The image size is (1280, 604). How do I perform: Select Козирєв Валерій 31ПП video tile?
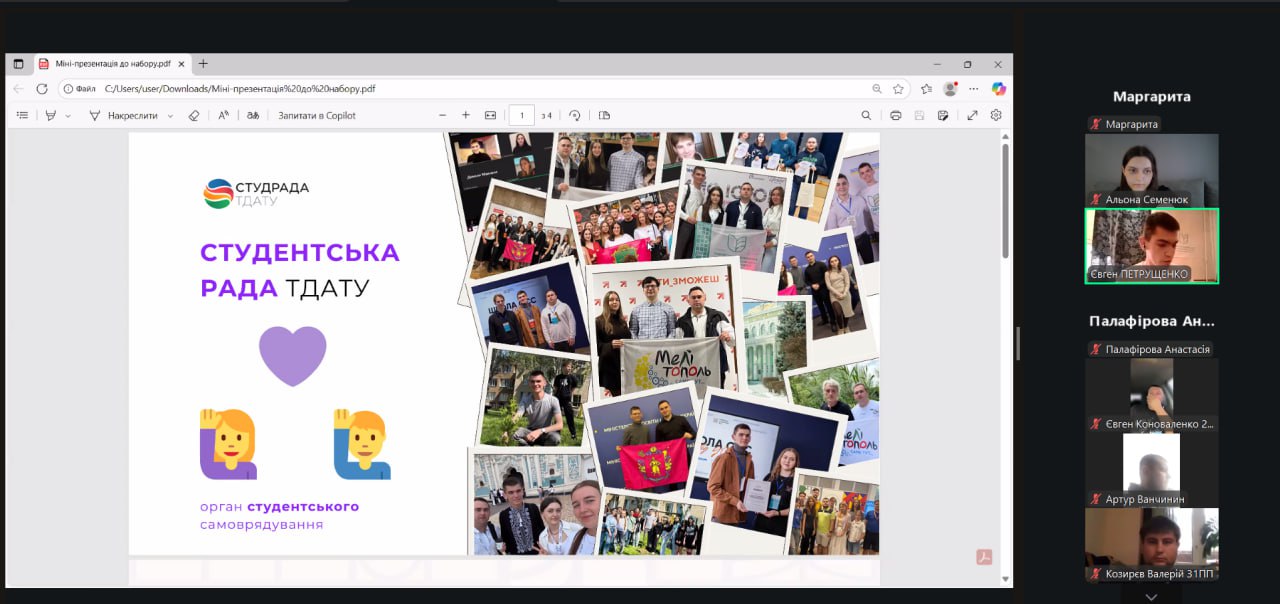coord(1151,545)
